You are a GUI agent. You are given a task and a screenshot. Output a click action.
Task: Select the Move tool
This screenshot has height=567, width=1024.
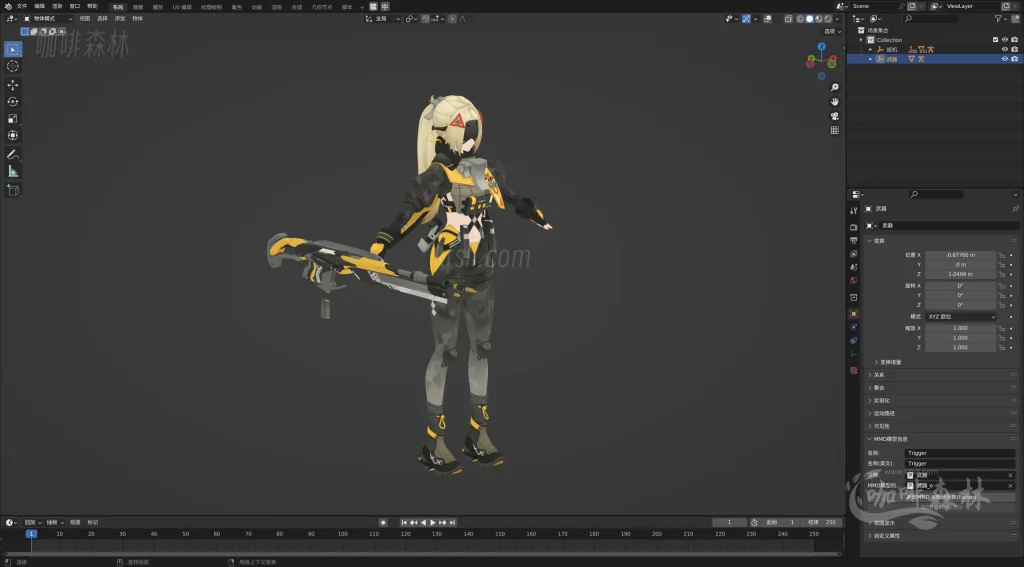[12, 85]
